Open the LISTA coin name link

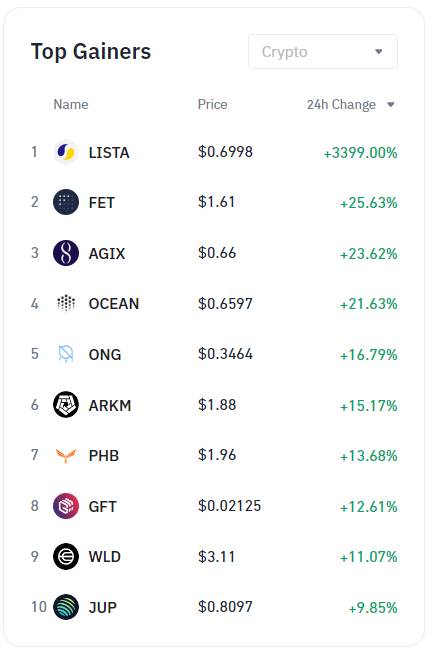pos(109,153)
